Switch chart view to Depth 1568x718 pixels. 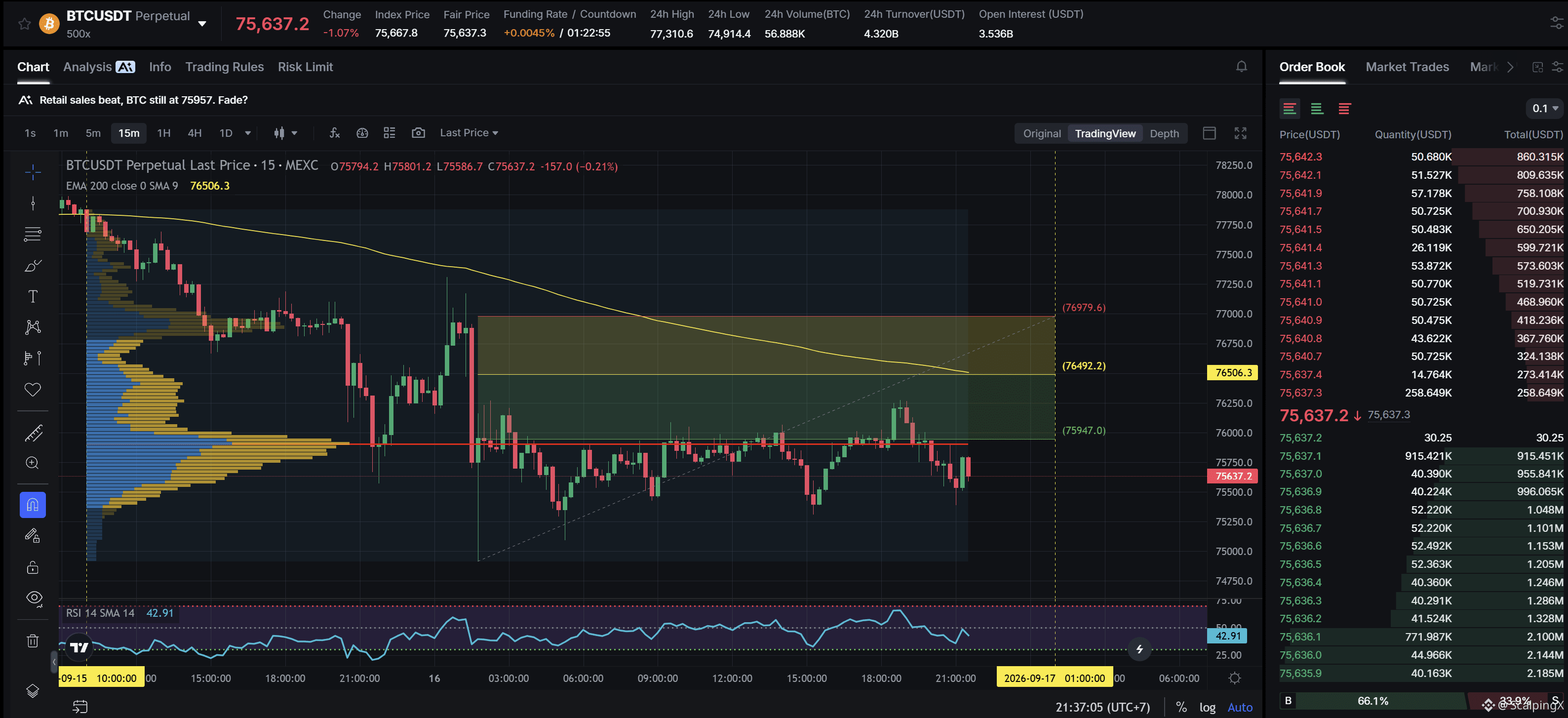[1164, 133]
